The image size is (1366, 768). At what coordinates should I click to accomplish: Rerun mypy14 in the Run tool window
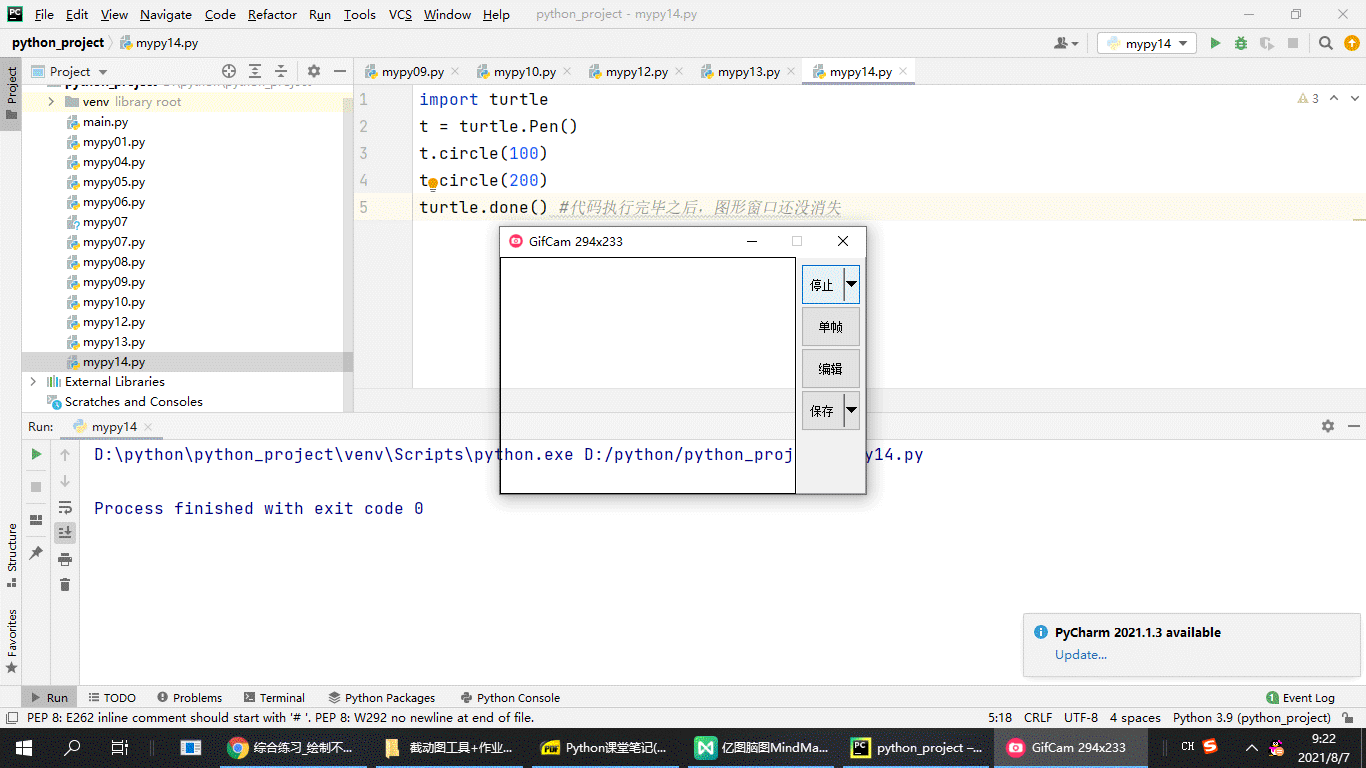tap(36, 454)
